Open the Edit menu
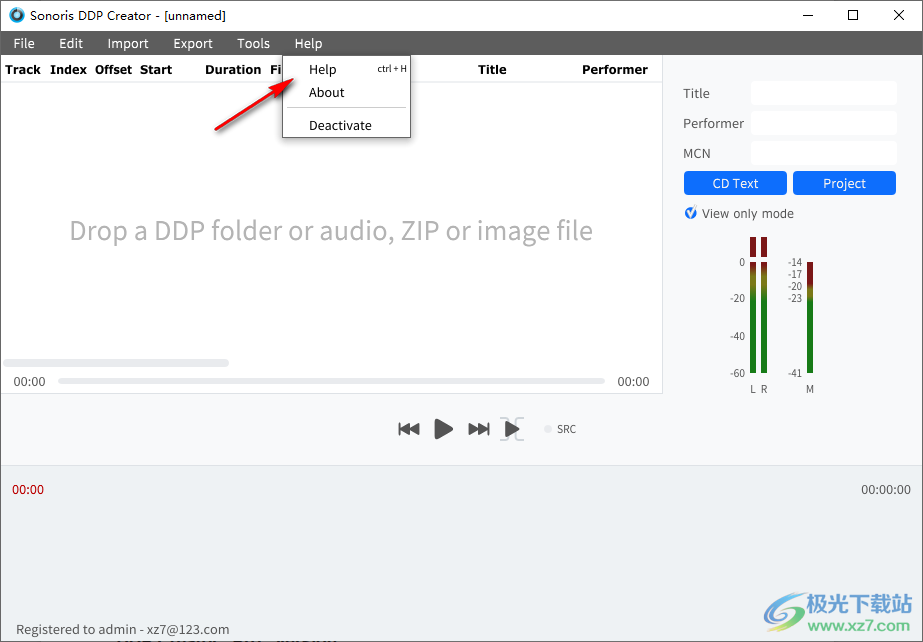 pos(70,43)
